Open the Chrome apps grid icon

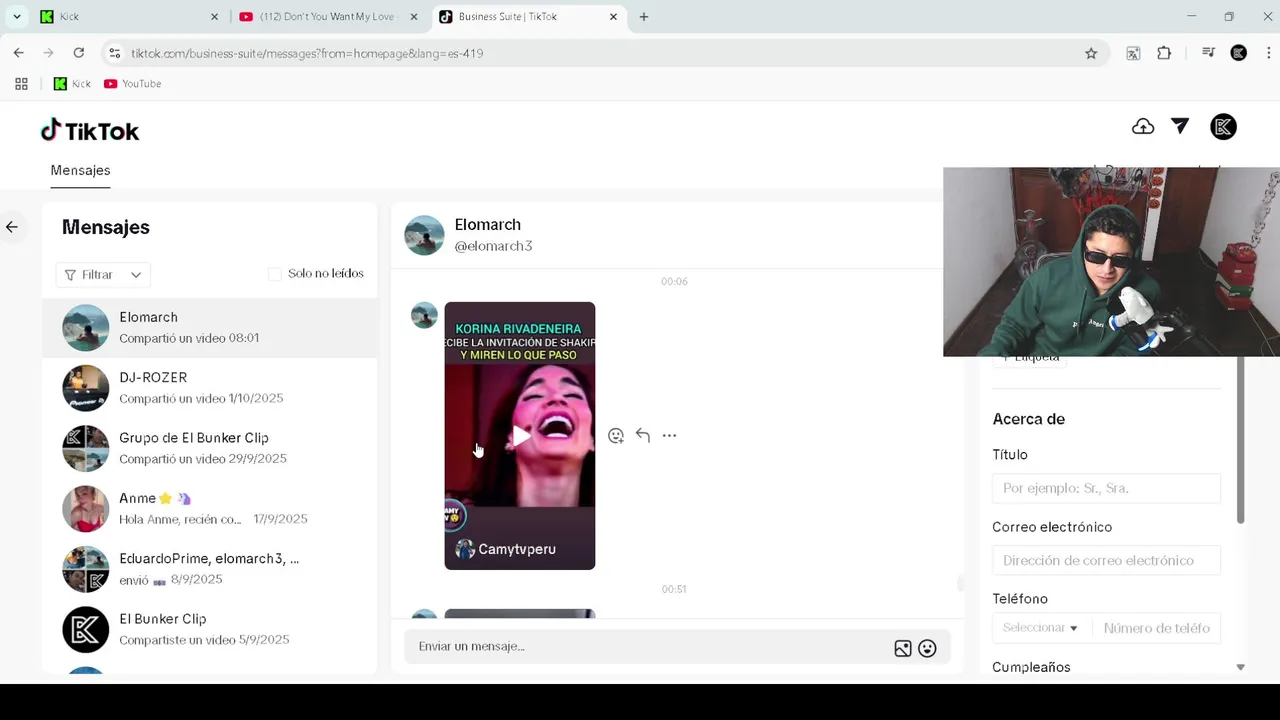[x=21, y=84]
